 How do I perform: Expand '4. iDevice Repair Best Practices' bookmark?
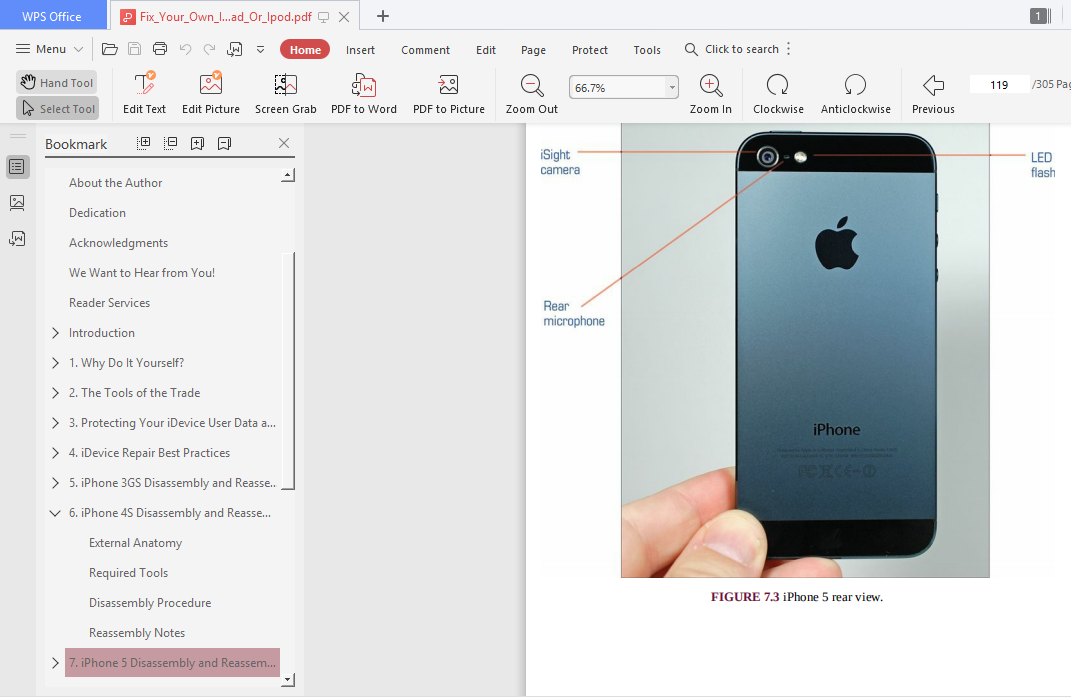coord(55,453)
